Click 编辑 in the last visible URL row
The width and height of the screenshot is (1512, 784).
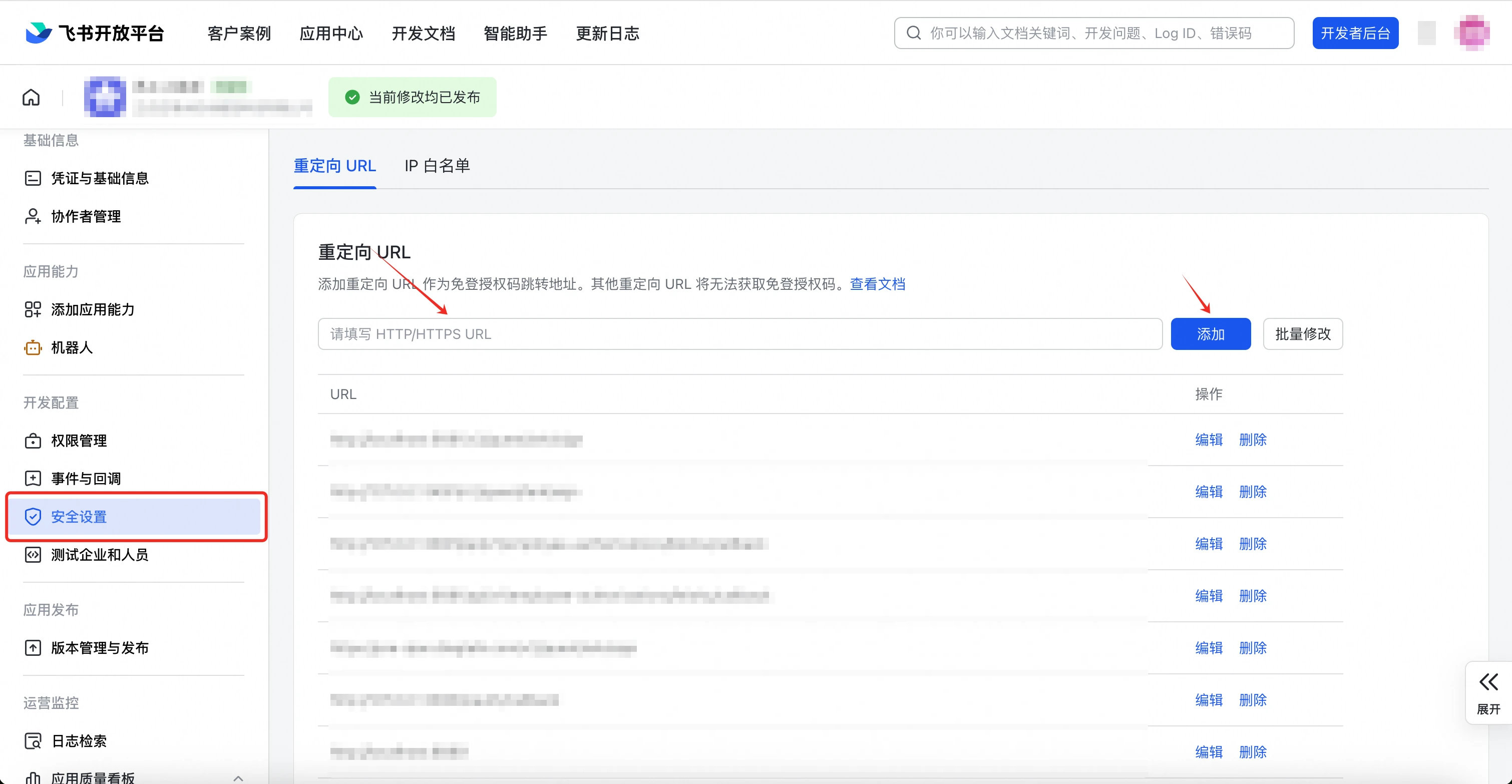click(x=1209, y=752)
